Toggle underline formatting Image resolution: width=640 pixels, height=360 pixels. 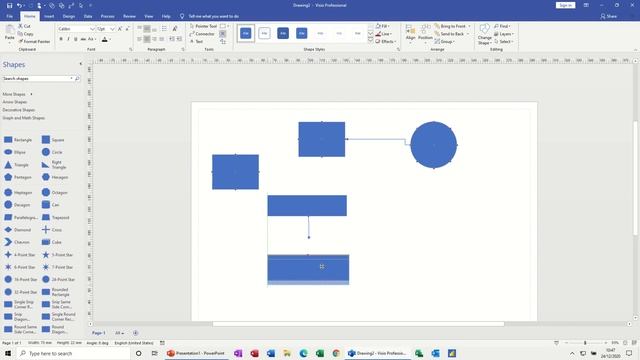76,39
